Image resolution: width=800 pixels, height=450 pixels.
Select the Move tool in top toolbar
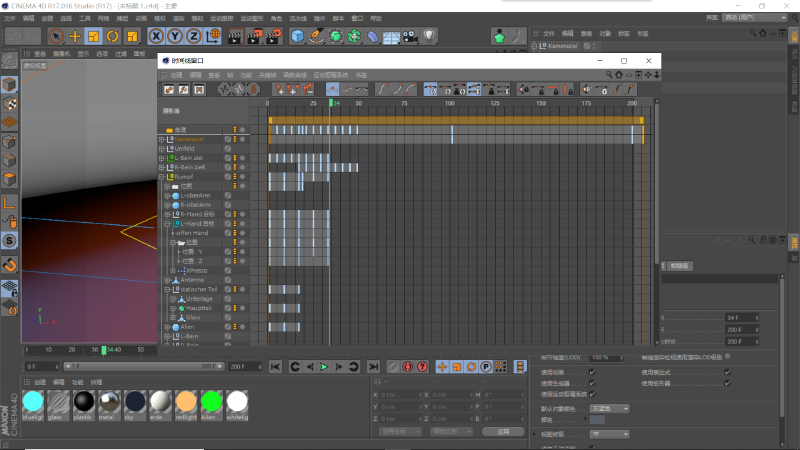pos(75,36)
